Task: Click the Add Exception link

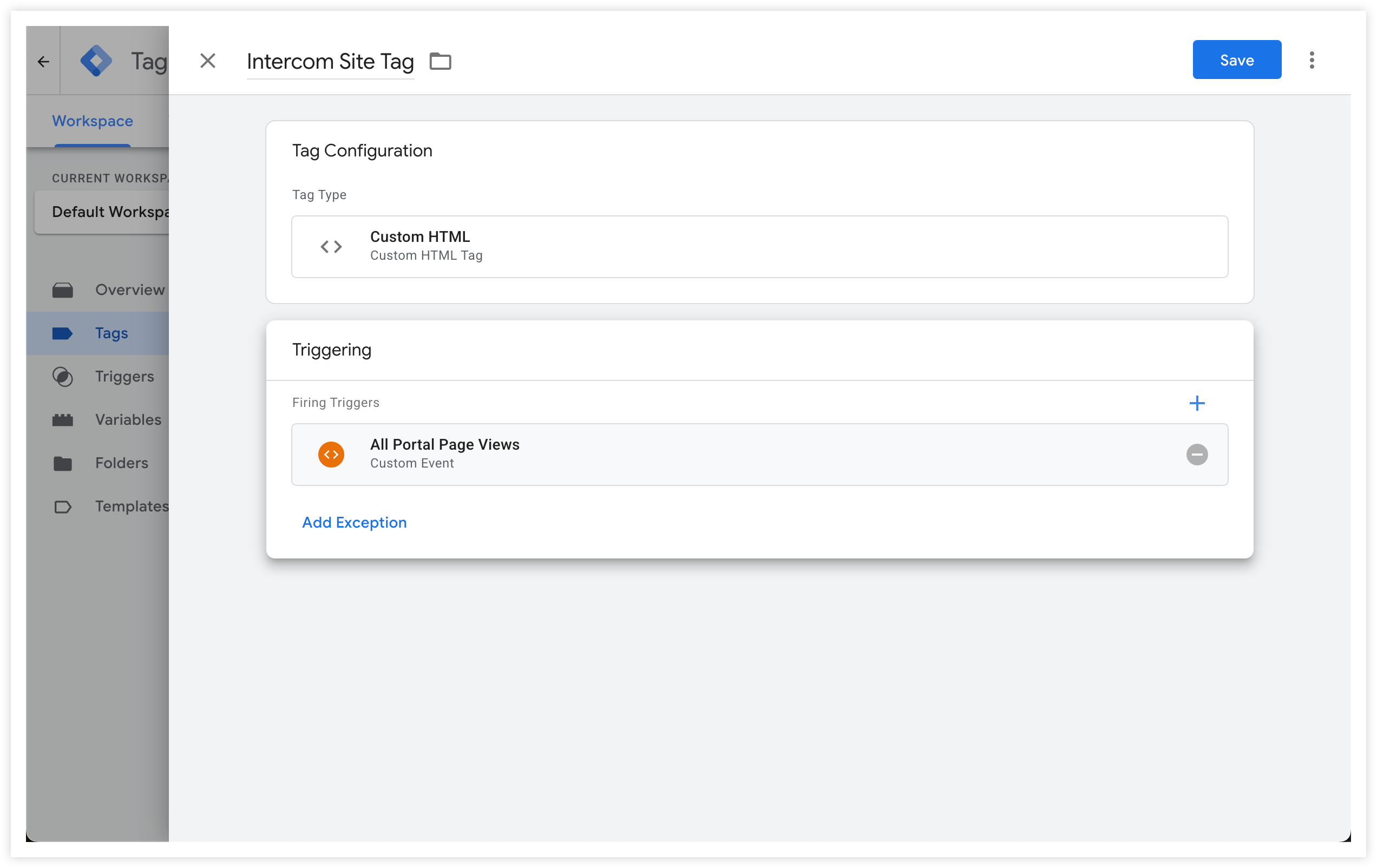Action: [x=354, y=522]
